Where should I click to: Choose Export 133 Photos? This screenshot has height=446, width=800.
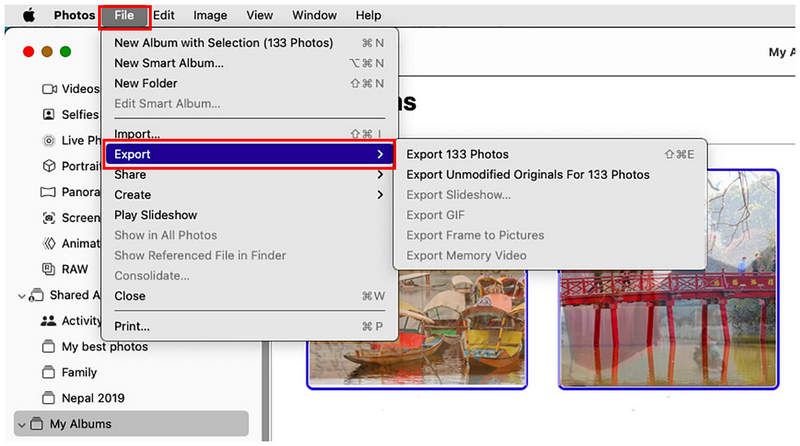pyautogui.click(x=550, y=154)
